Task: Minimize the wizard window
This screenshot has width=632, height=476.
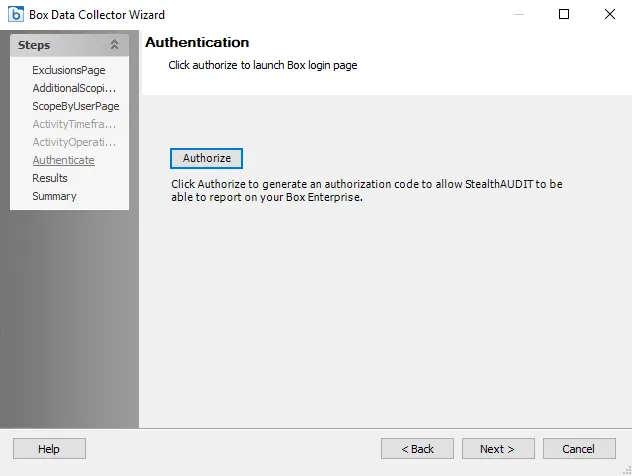Action: click(x=519, y=14)
